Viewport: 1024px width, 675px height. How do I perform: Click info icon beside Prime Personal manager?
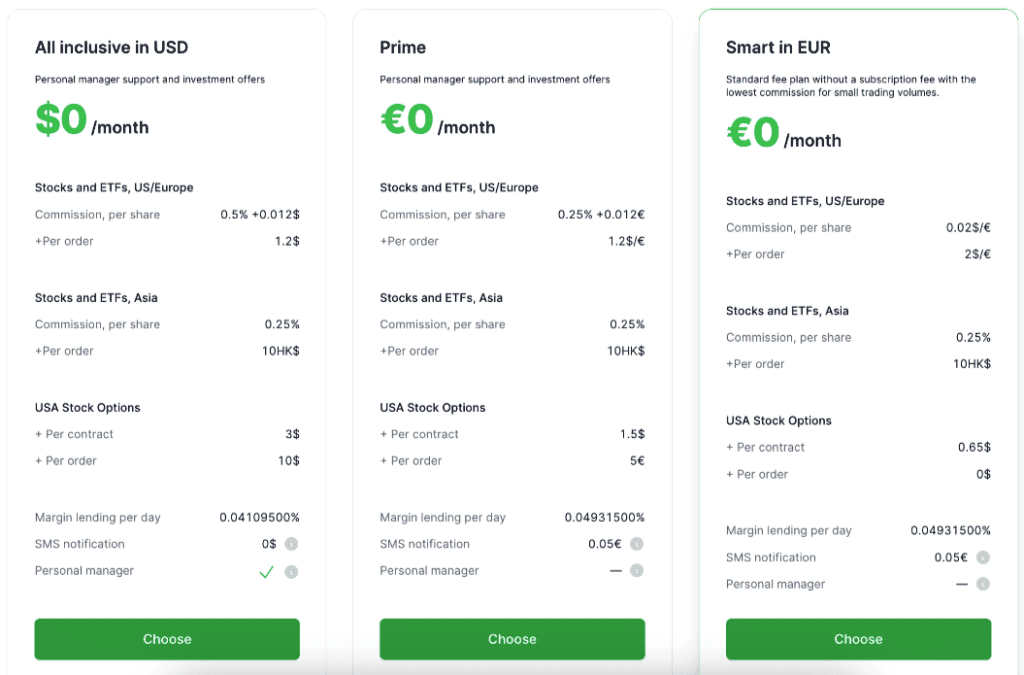[x=637, y=571]
